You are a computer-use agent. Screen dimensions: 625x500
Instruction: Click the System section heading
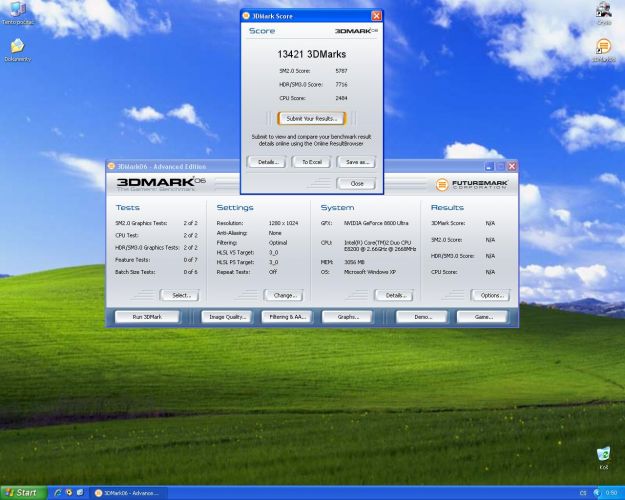(x=337, y=208)
